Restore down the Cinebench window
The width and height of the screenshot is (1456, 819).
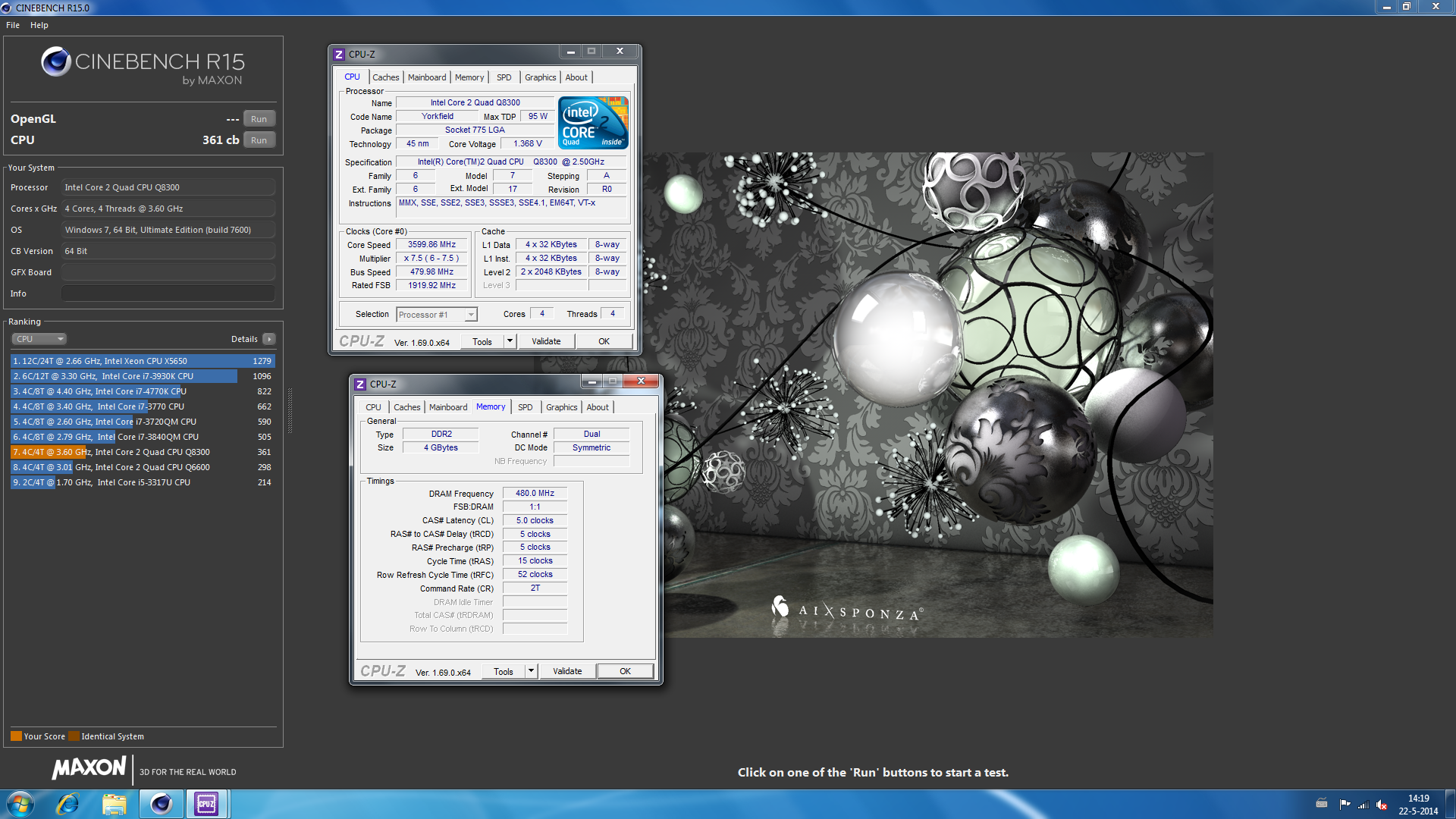pos(1407,7)
